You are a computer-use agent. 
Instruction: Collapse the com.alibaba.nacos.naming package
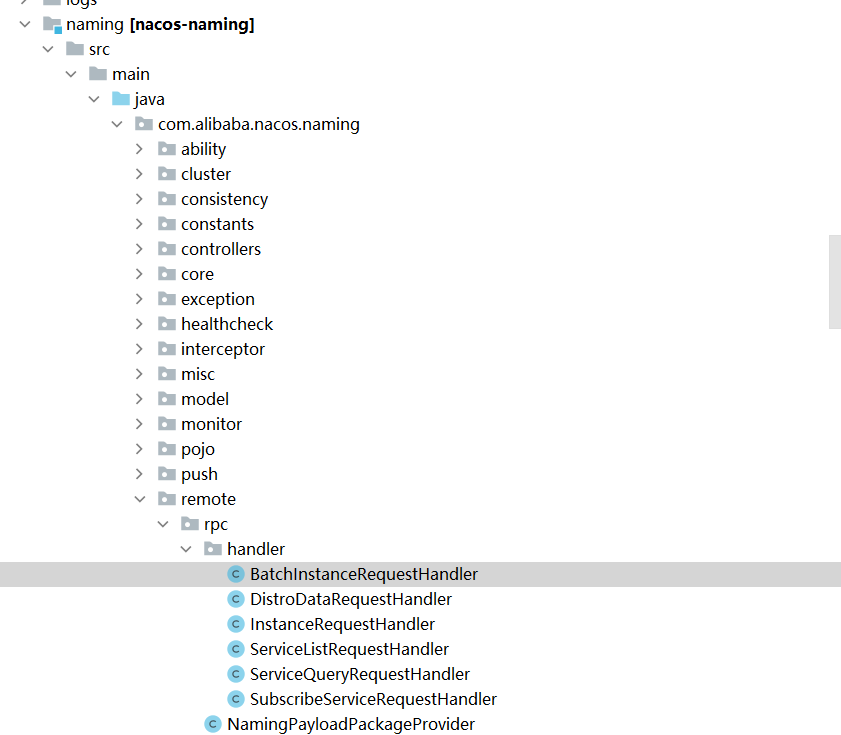117,123
